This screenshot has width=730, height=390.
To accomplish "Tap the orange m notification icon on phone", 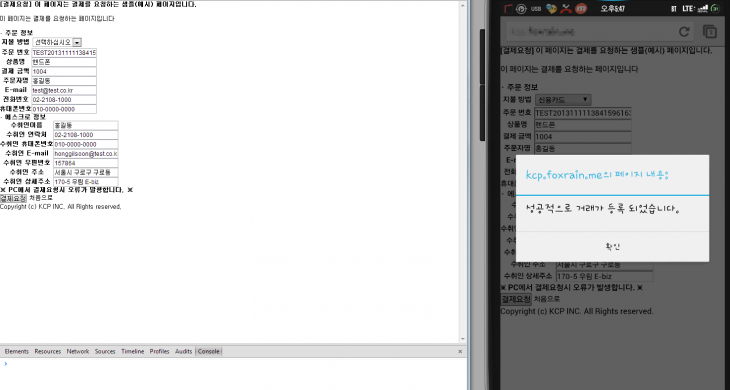I will point(581,8).
